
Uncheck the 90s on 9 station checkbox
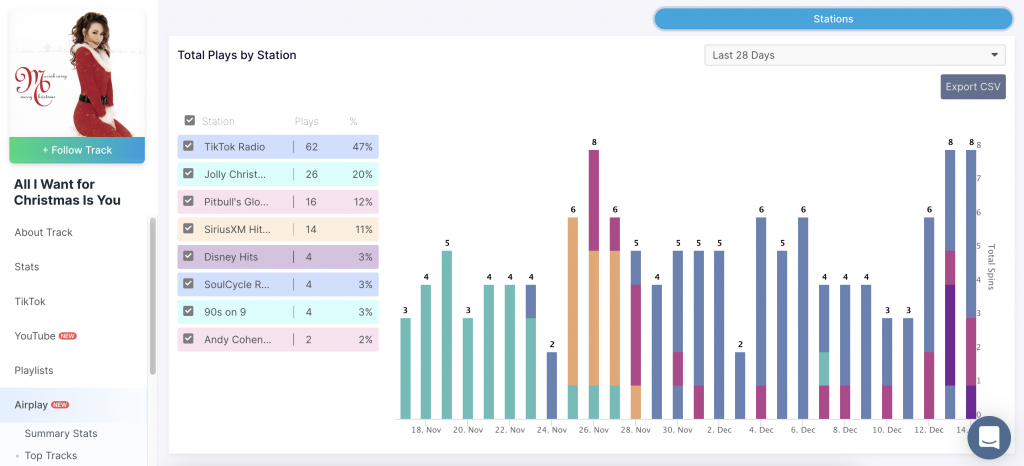[x=189, y=311]
